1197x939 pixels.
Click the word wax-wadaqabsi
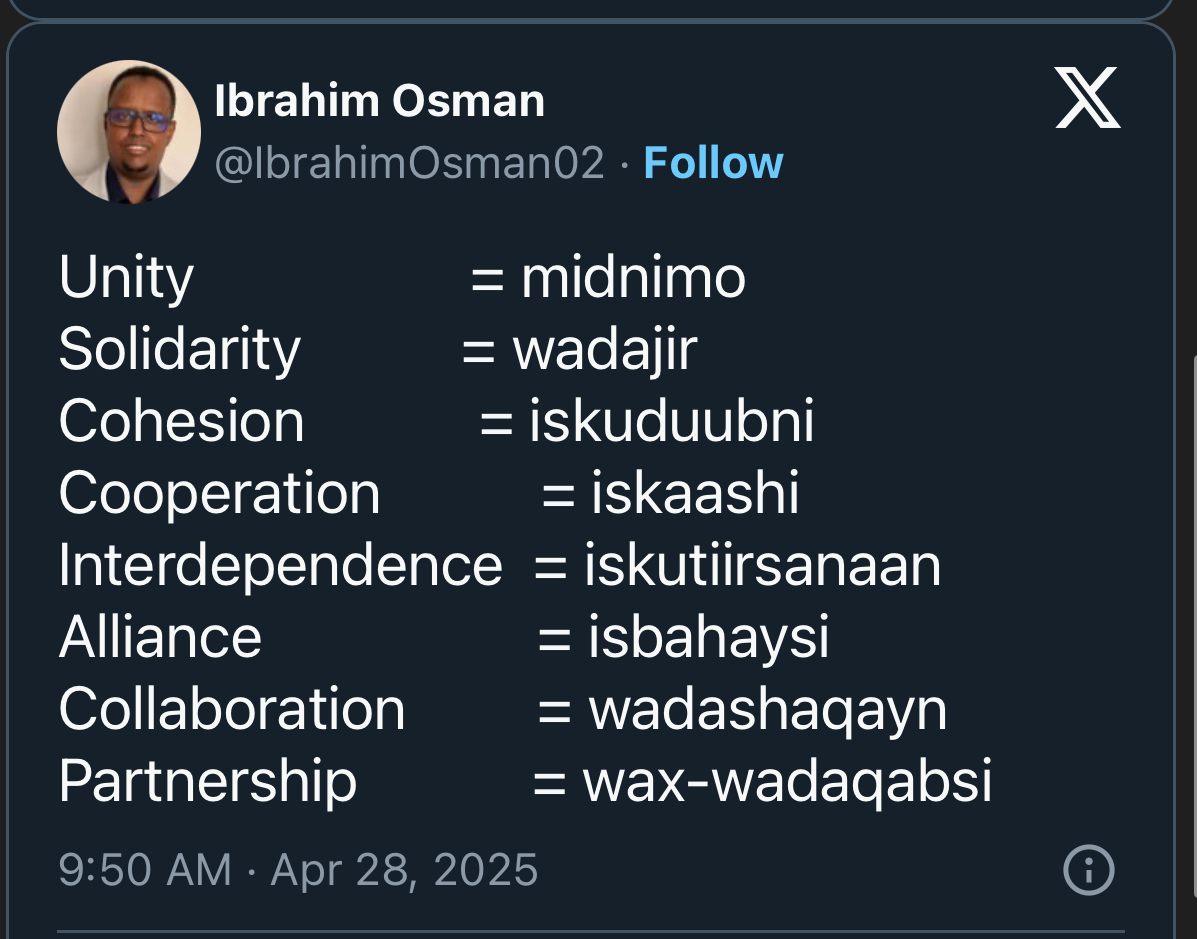(787, 782)
